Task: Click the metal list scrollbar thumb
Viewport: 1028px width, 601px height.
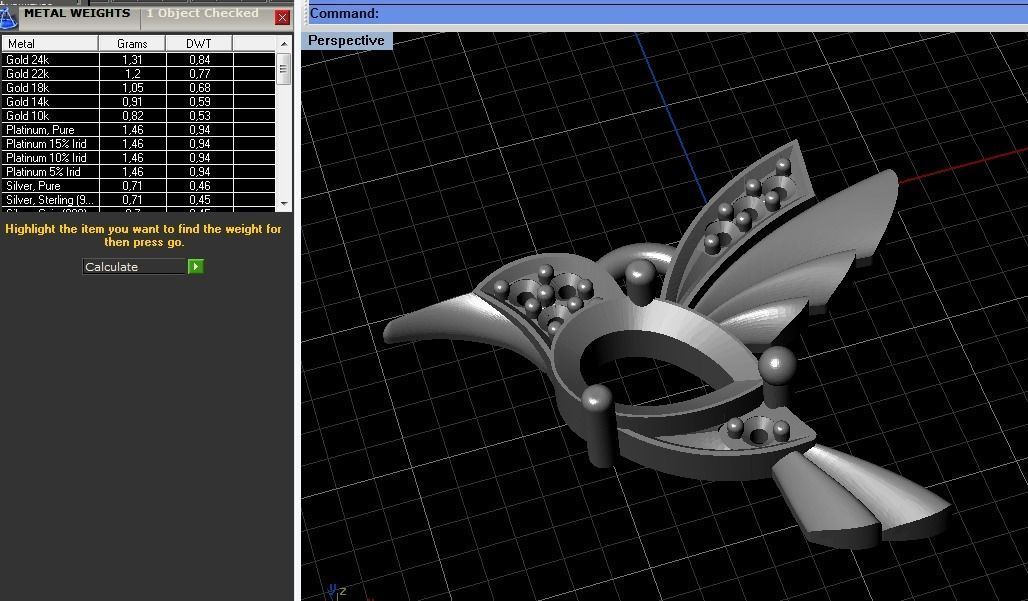Action: (x=284, y=68)
